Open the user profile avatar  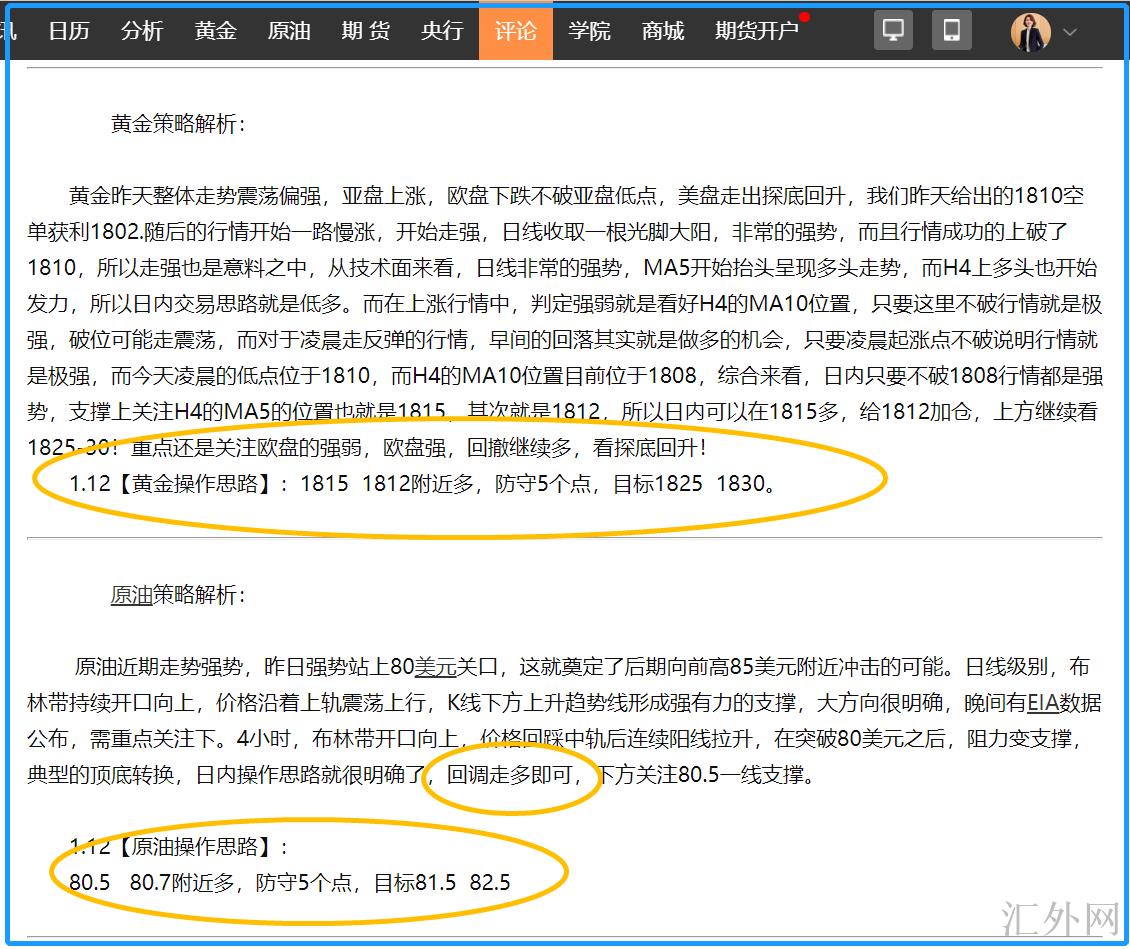(1030, 32)
